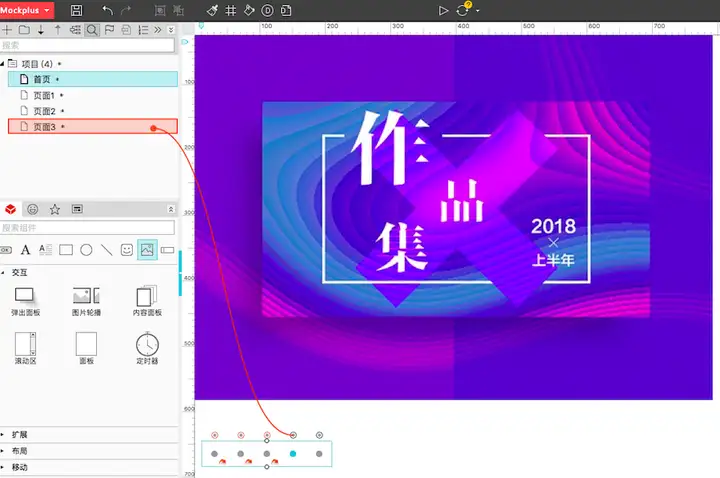Redo the undone action
720x478 pixels.
[126, 10]
